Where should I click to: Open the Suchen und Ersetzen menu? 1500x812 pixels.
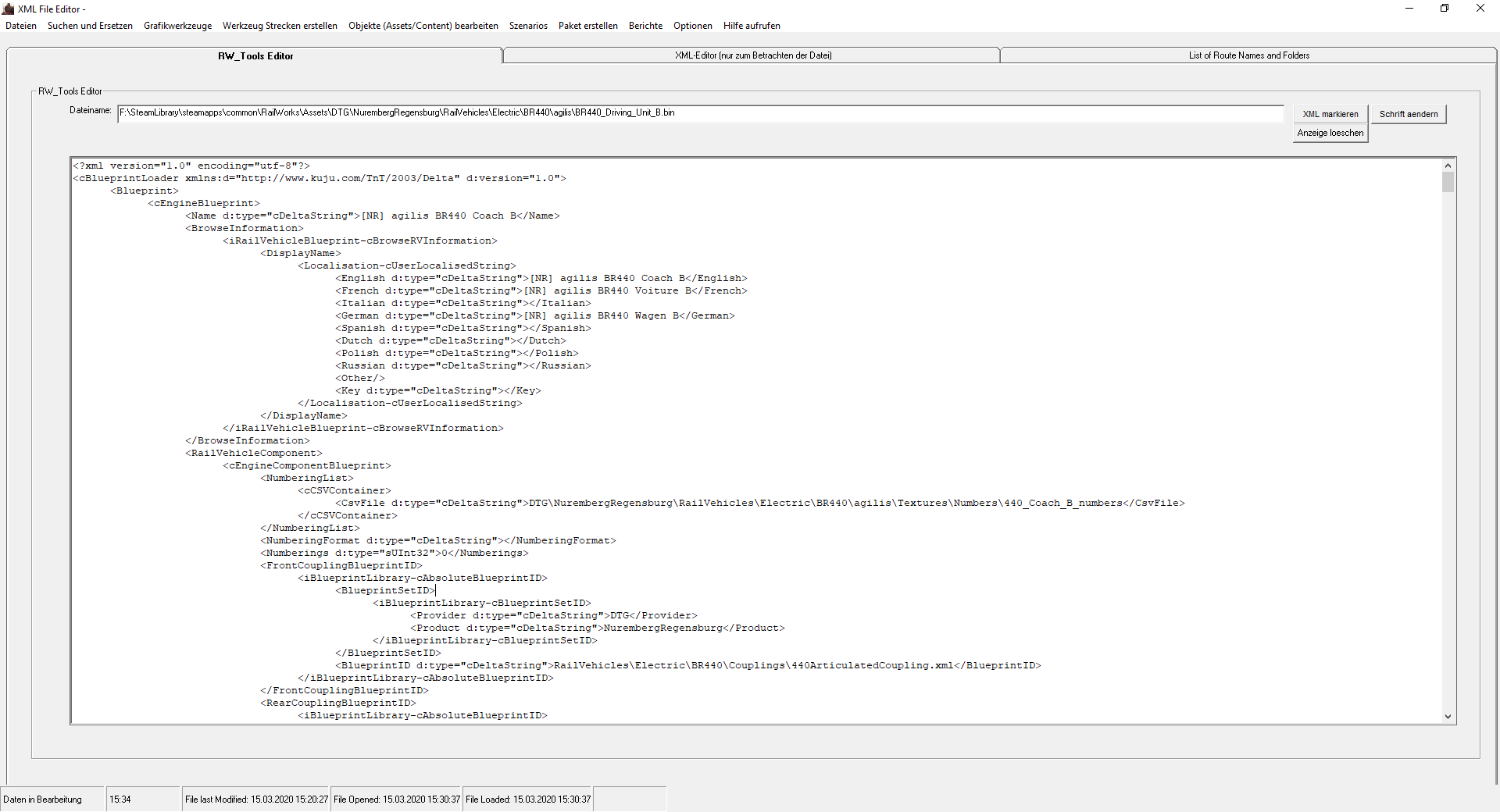[x=90, y=26]
